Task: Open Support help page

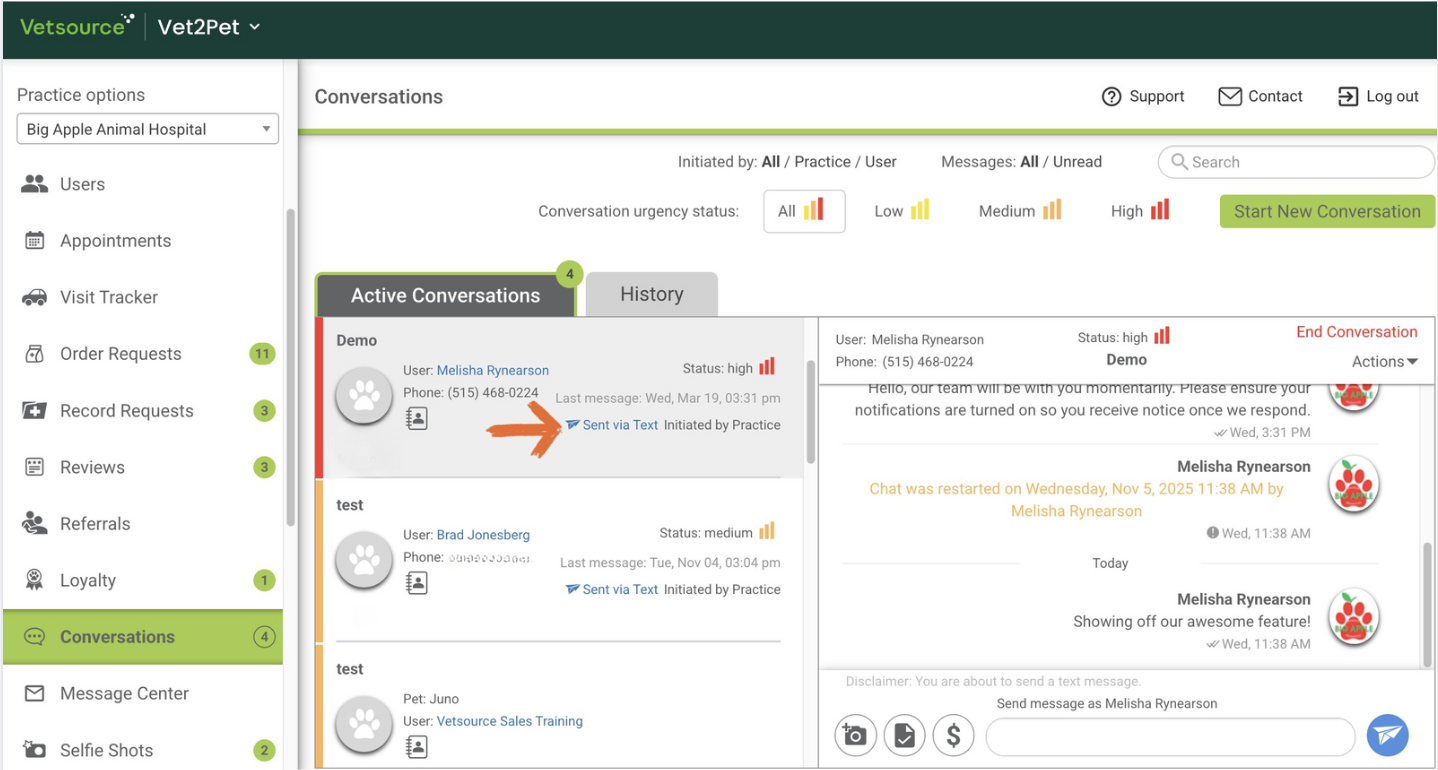Action: coord(1143,96)
